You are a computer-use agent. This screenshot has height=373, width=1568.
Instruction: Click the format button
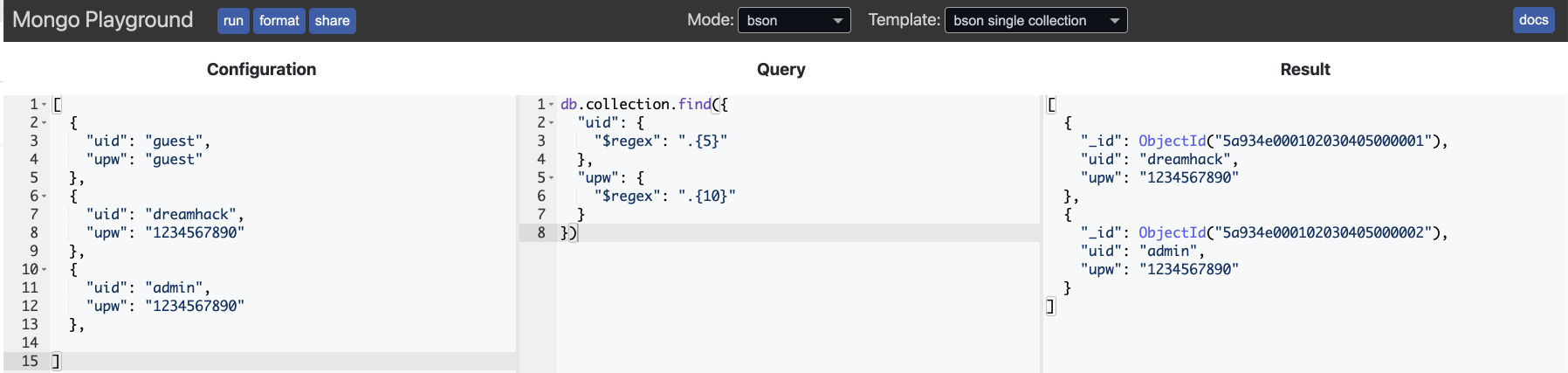click(279, 21)
